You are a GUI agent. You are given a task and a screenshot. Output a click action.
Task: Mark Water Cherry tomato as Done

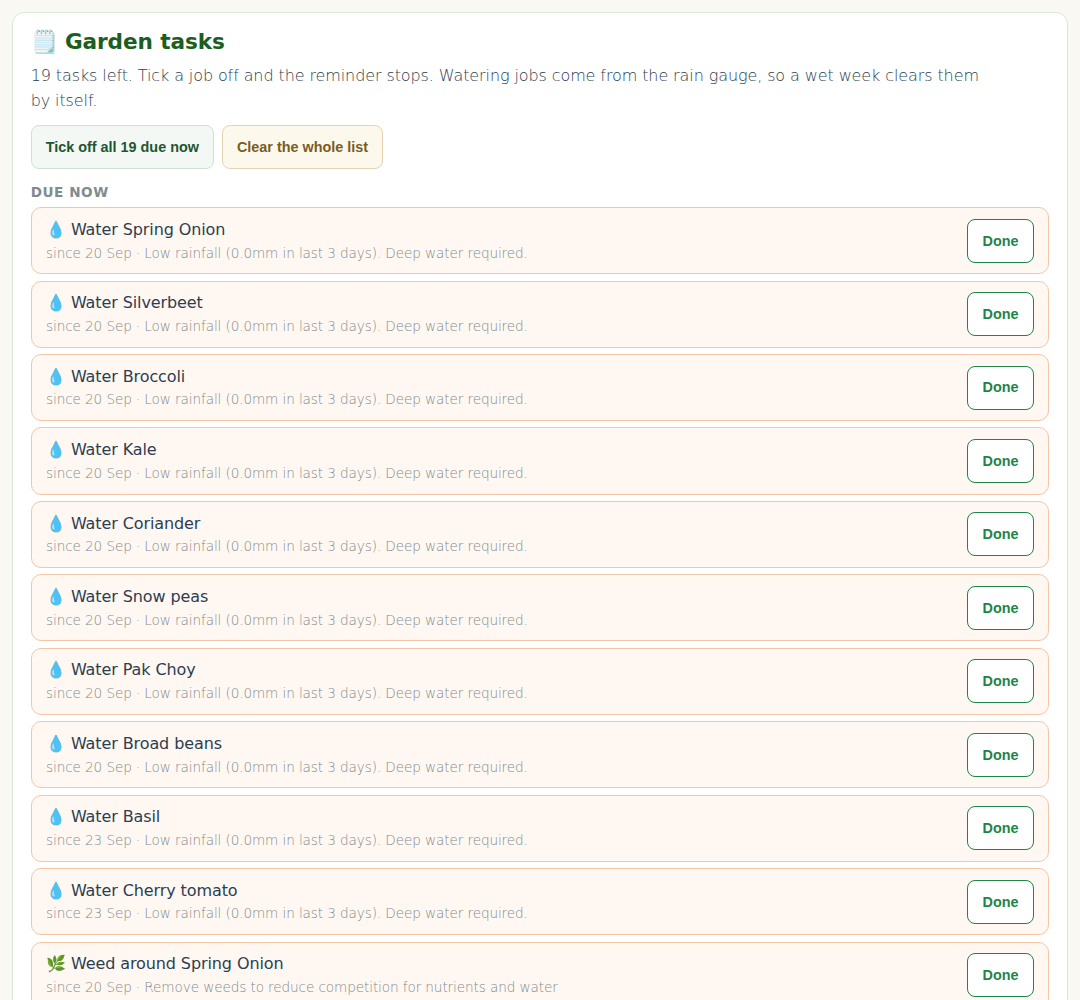point(1000,902)
